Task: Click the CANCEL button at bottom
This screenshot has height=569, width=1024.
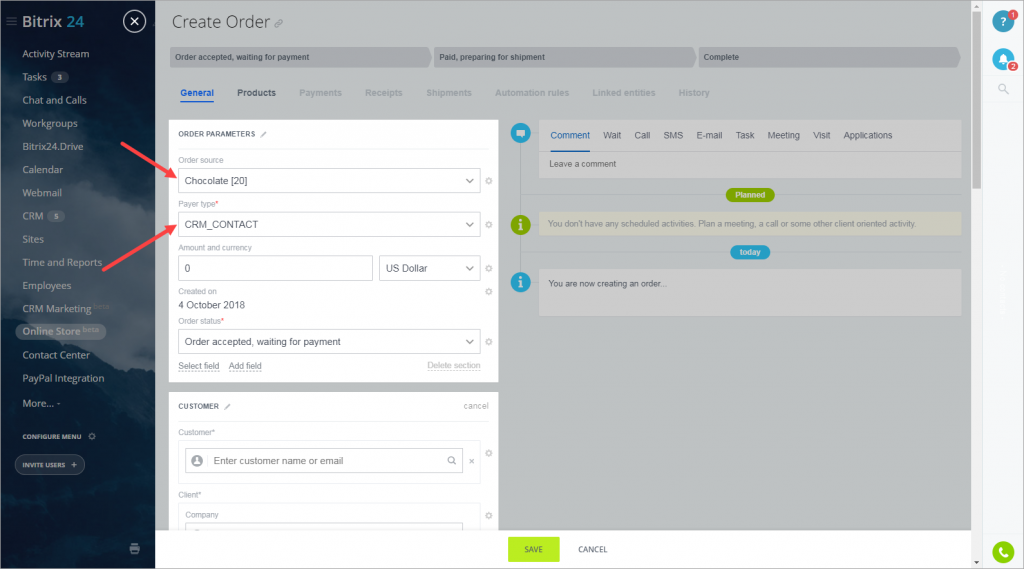Action: pyautogui.click(x=592, y=549)
